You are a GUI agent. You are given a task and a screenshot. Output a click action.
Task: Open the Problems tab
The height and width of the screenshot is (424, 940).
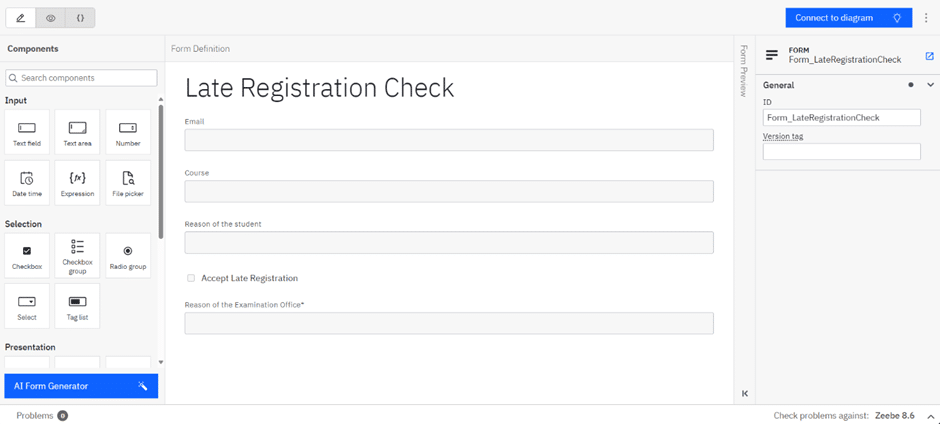pos(41,416)
